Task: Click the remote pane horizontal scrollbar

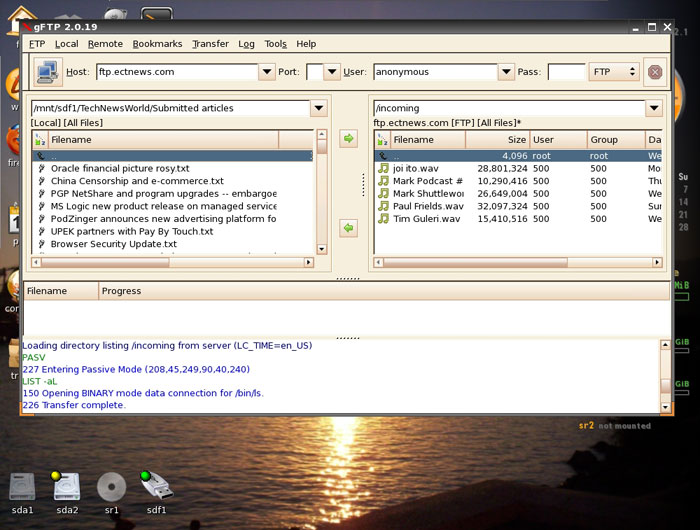Action: (x=518, y=263)
